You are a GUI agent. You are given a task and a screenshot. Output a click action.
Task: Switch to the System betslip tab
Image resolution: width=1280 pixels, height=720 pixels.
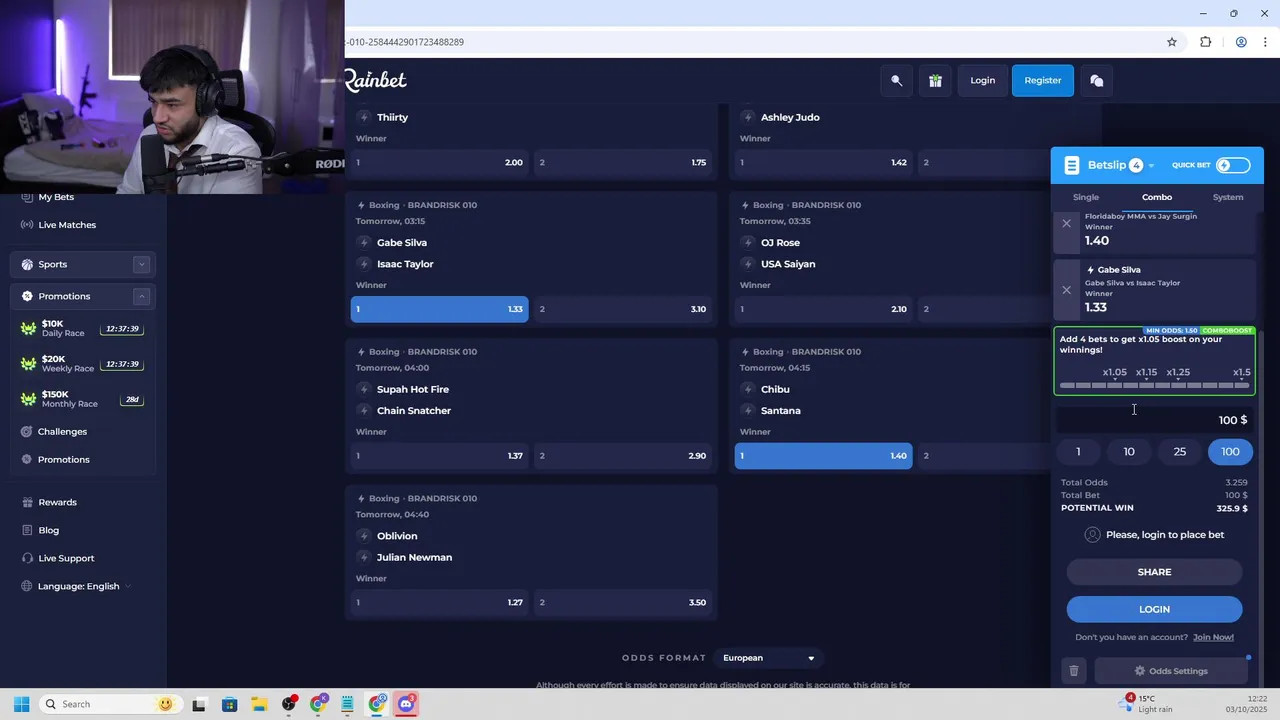click(x=1228, y=197)
